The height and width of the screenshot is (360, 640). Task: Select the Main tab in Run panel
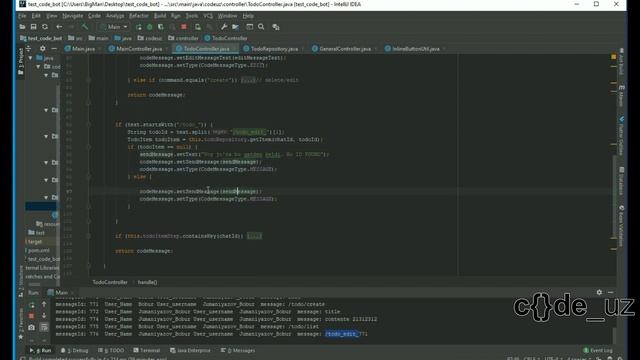tap(61, 293)
